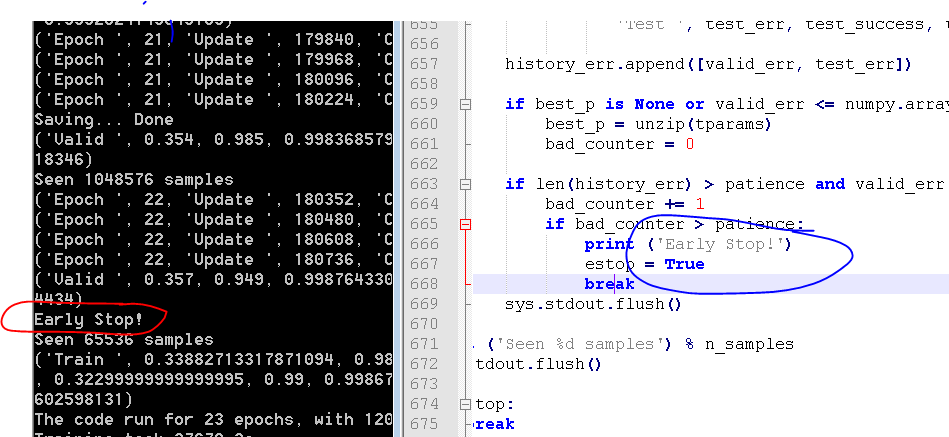Click line number 660 in the editor margin
Image resolution: width=949 pixels, height=437 pixels.
click(424, 124)
